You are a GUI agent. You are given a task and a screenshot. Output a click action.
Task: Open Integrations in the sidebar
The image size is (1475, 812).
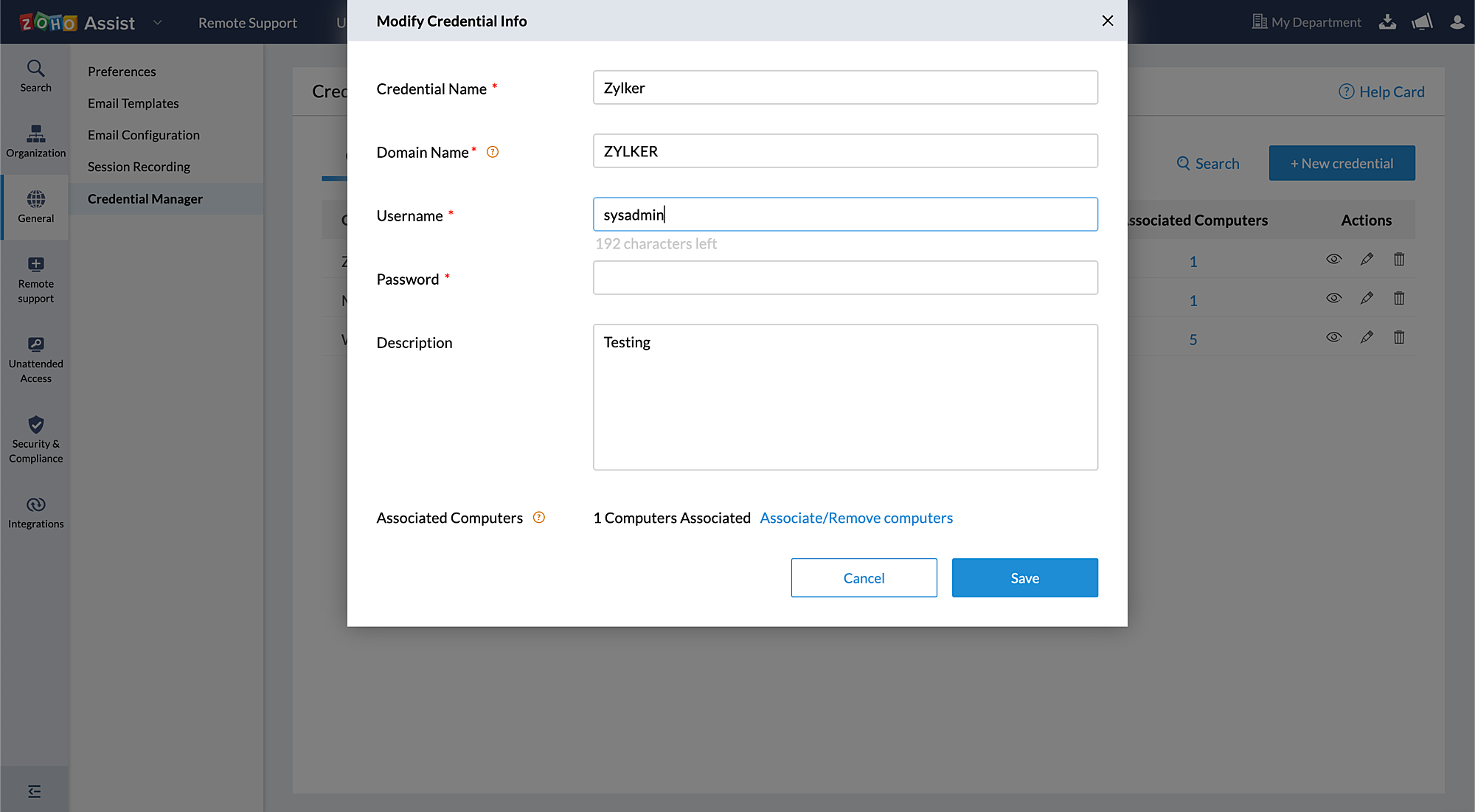tap(35, 513)
